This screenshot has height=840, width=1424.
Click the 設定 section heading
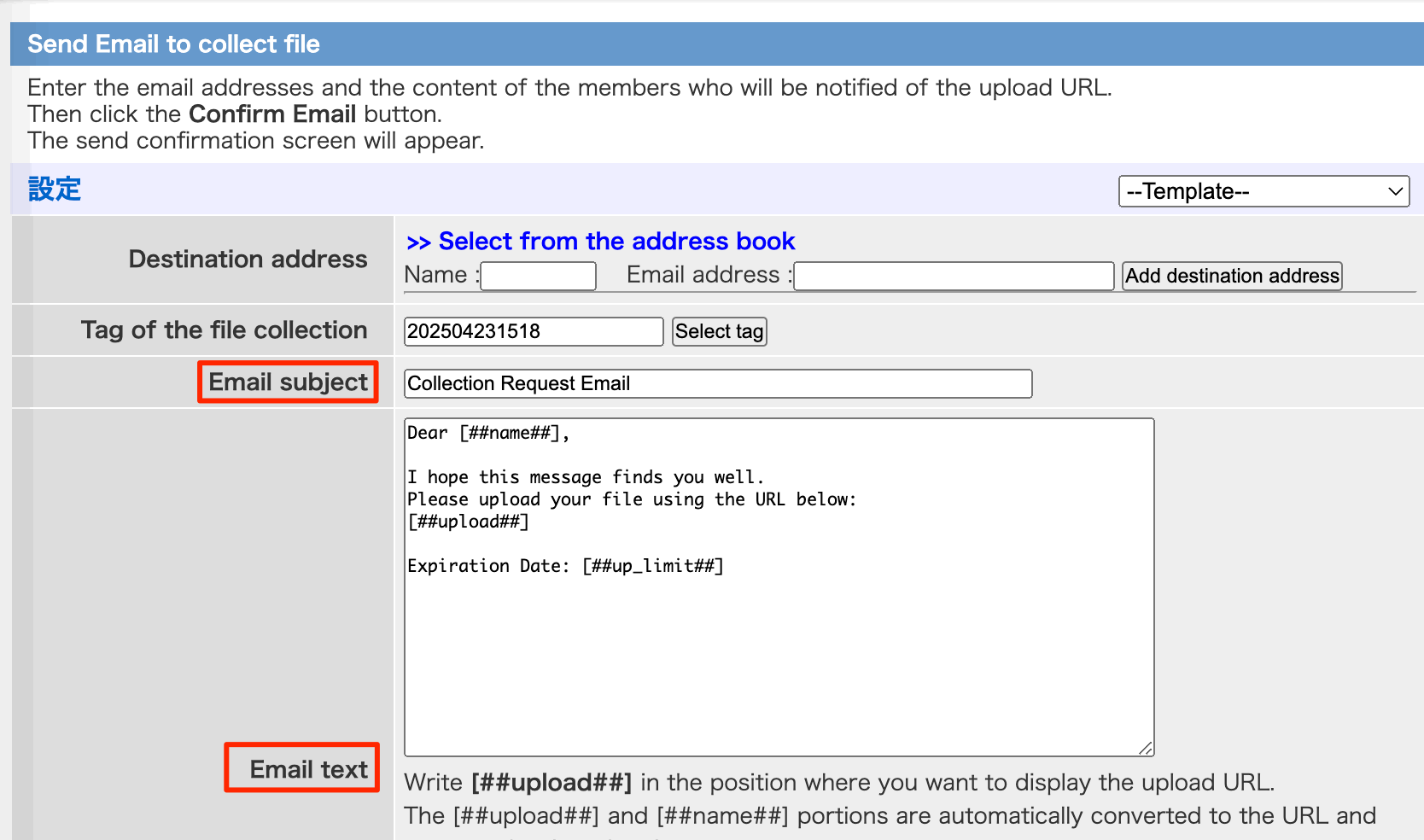click(x=55, y=189)
